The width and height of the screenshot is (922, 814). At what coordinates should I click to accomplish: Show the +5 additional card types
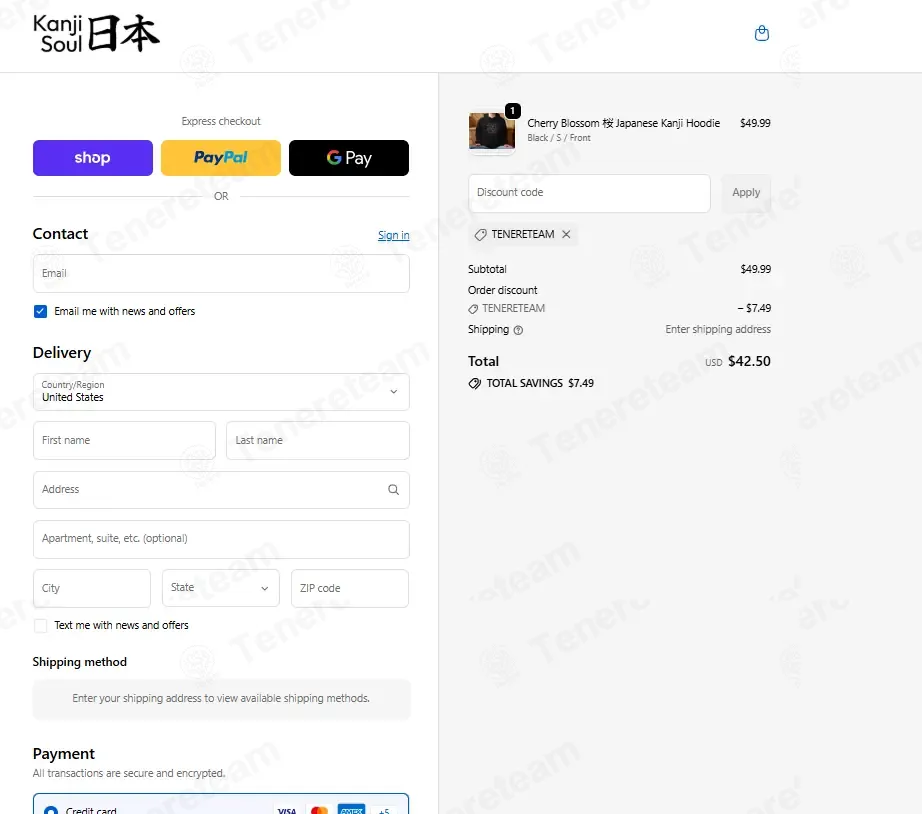[383, 810]
